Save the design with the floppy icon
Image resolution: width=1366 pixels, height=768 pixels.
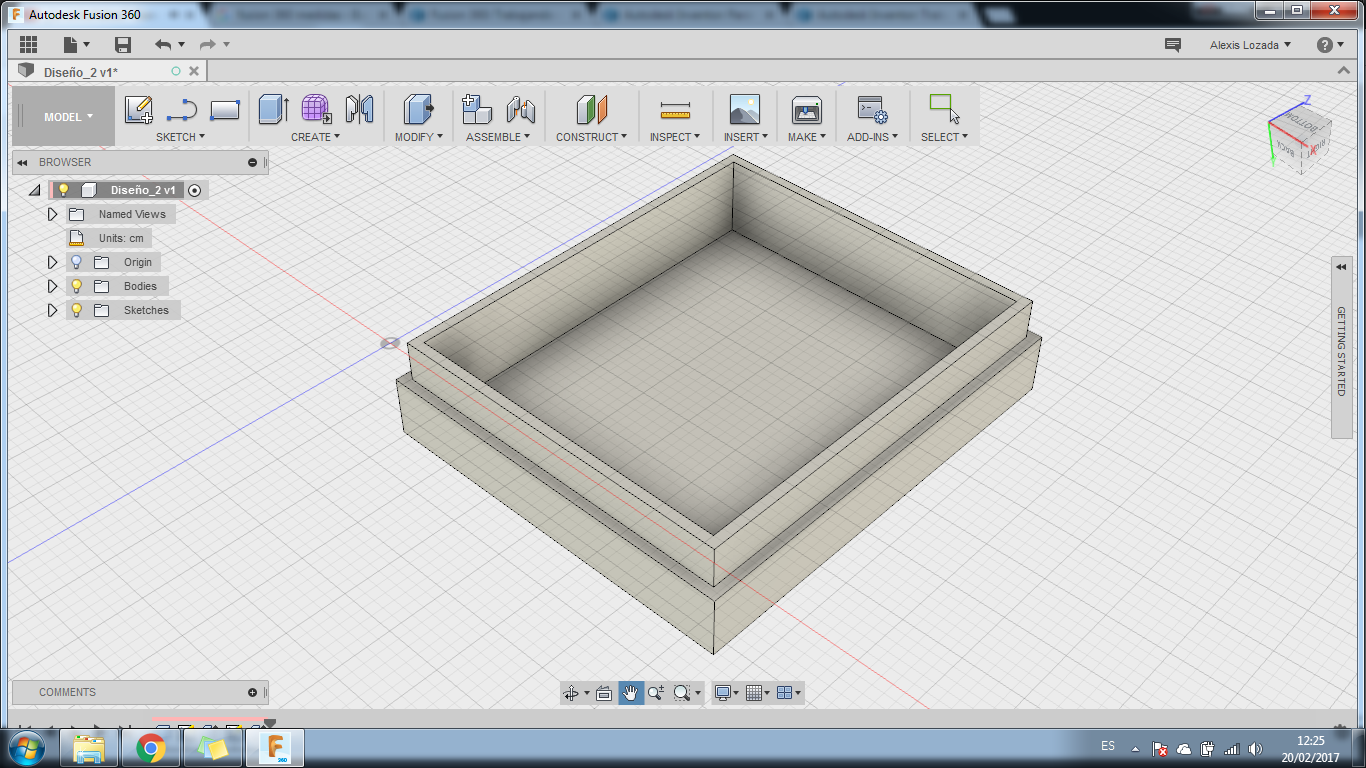(123, 45)
